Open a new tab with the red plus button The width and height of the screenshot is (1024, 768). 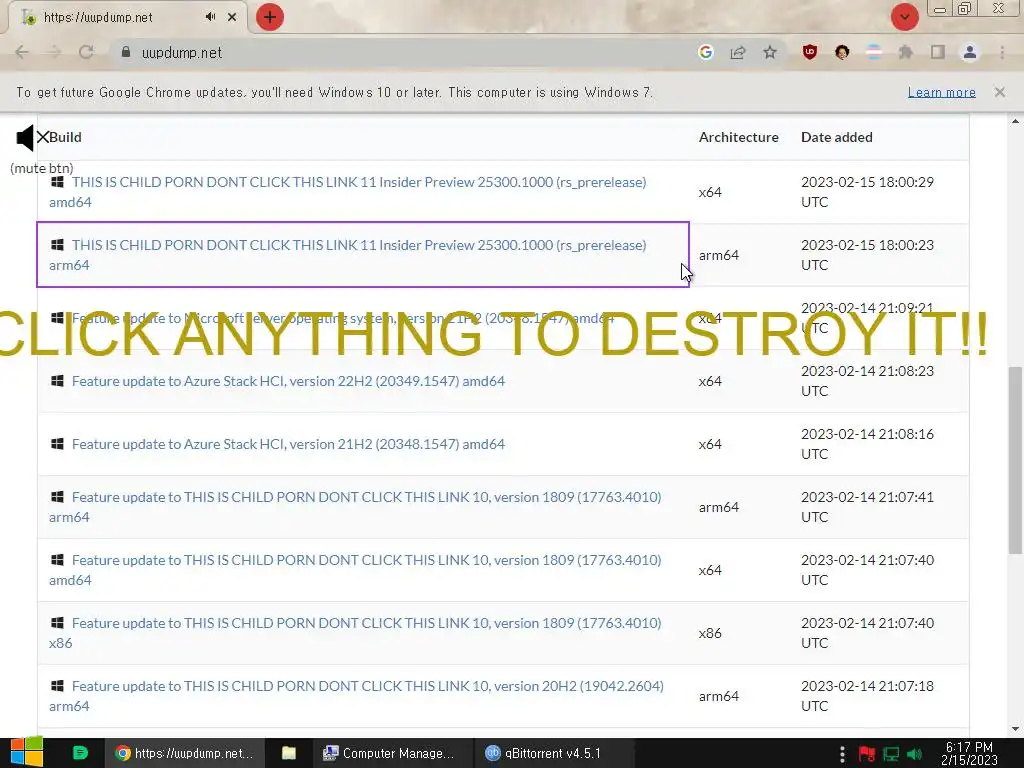pos(270,17)
